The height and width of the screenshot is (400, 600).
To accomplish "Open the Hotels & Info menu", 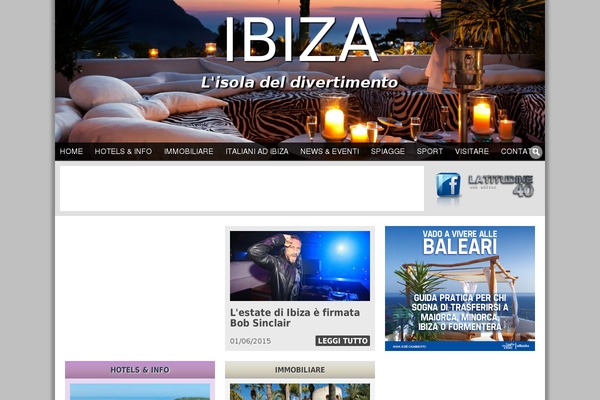I will coord(123,151).
